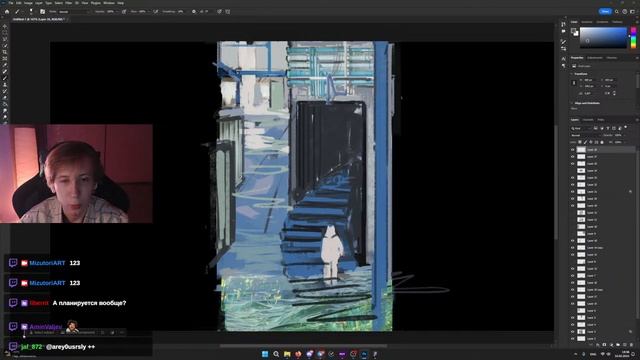Create a new layer icon
The height and width of the screenshot is (360, 640).
click(624, 344)
